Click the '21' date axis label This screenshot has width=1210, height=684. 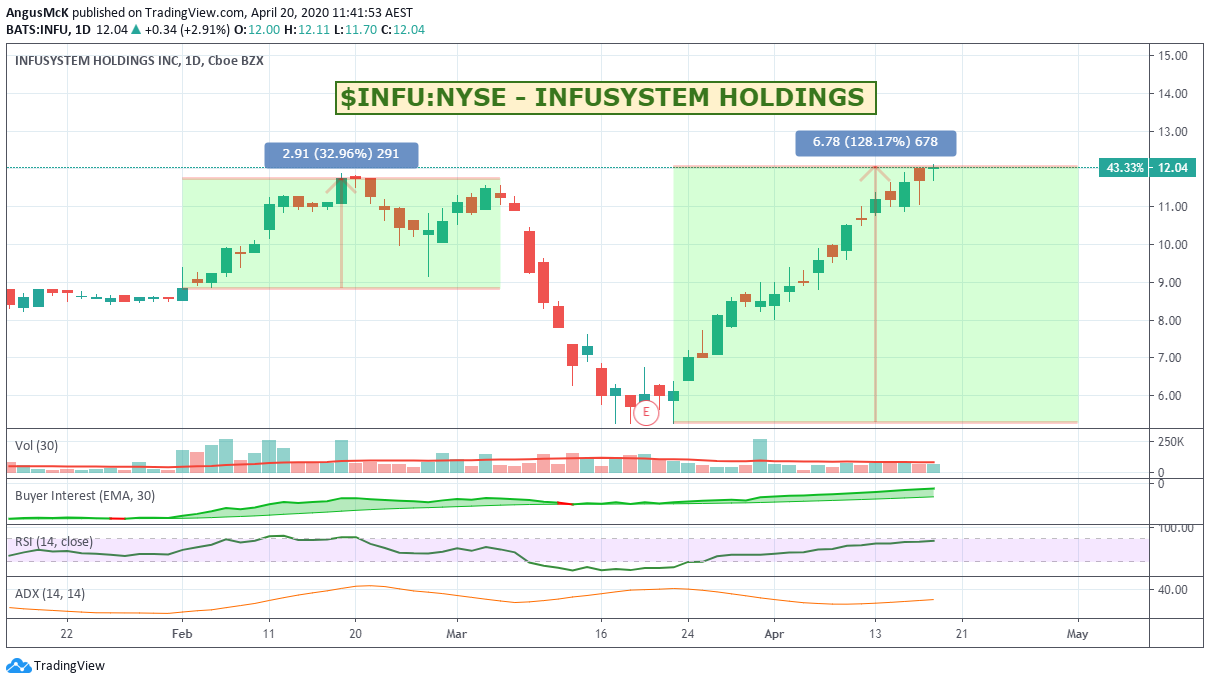(x=962, y=634)
